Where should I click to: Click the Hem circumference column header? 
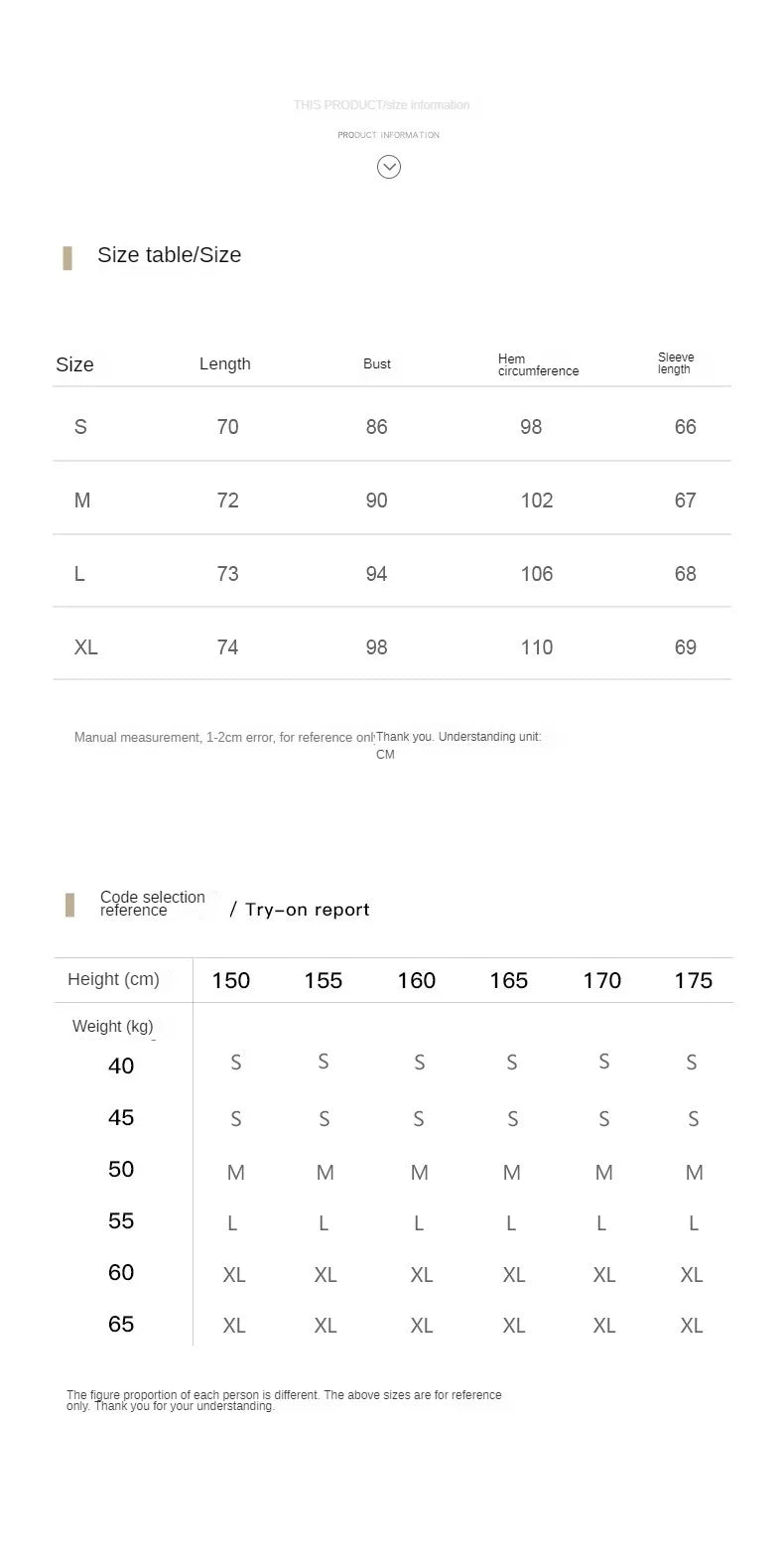[538, 364]
